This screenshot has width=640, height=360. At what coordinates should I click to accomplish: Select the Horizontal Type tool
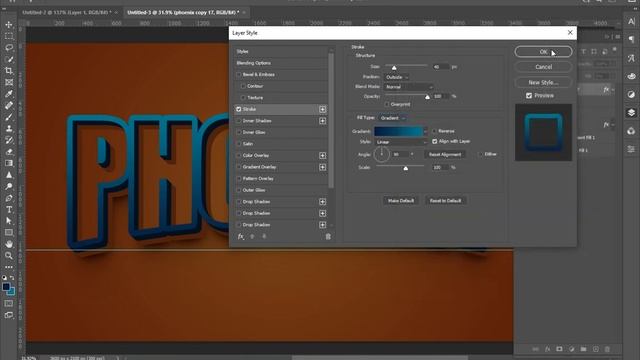(x=9, y=209)
